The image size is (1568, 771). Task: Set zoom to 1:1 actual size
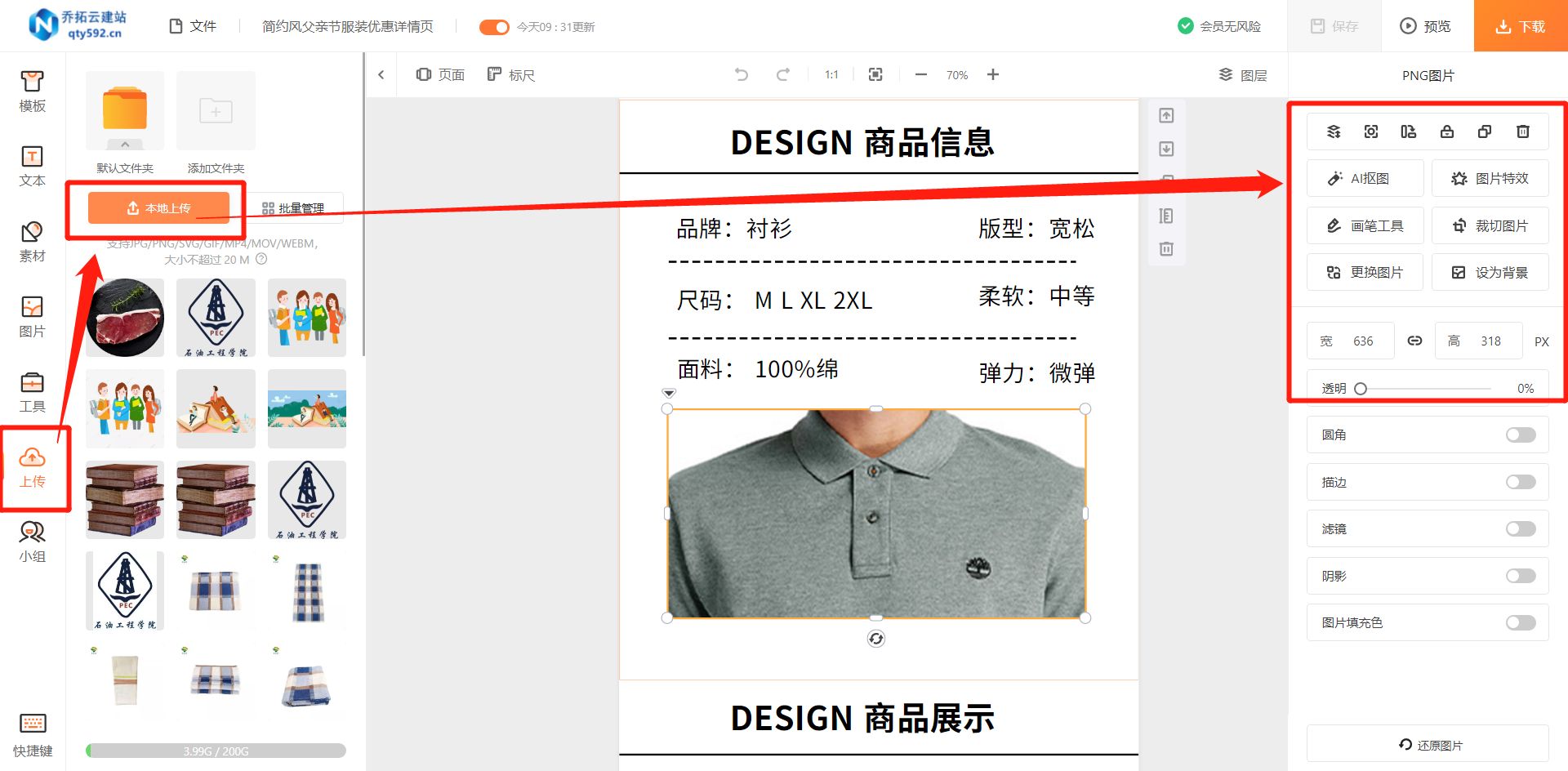[x=831, y=75]
